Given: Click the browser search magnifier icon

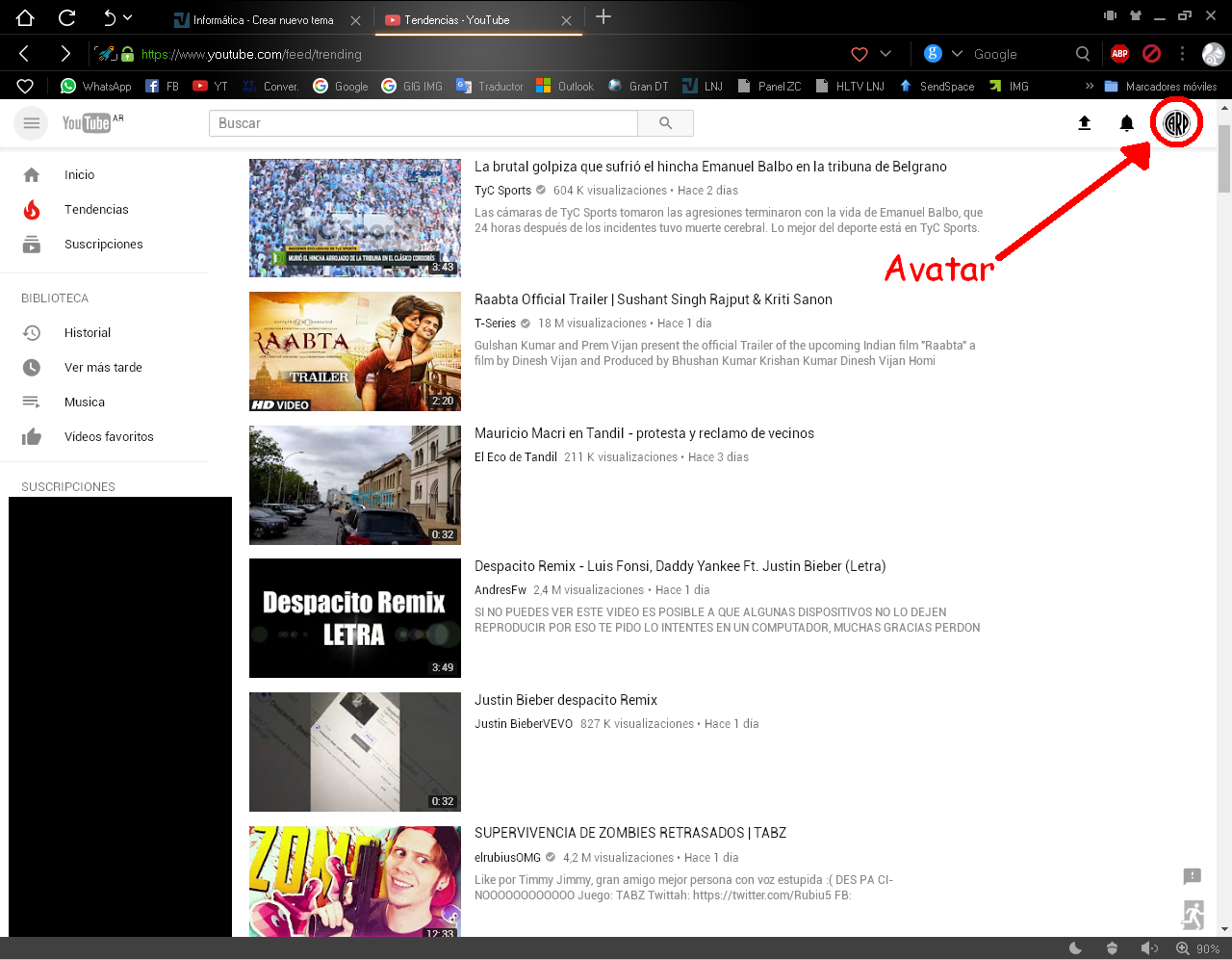Looking at the screenshot, I should click(1083, 54).
